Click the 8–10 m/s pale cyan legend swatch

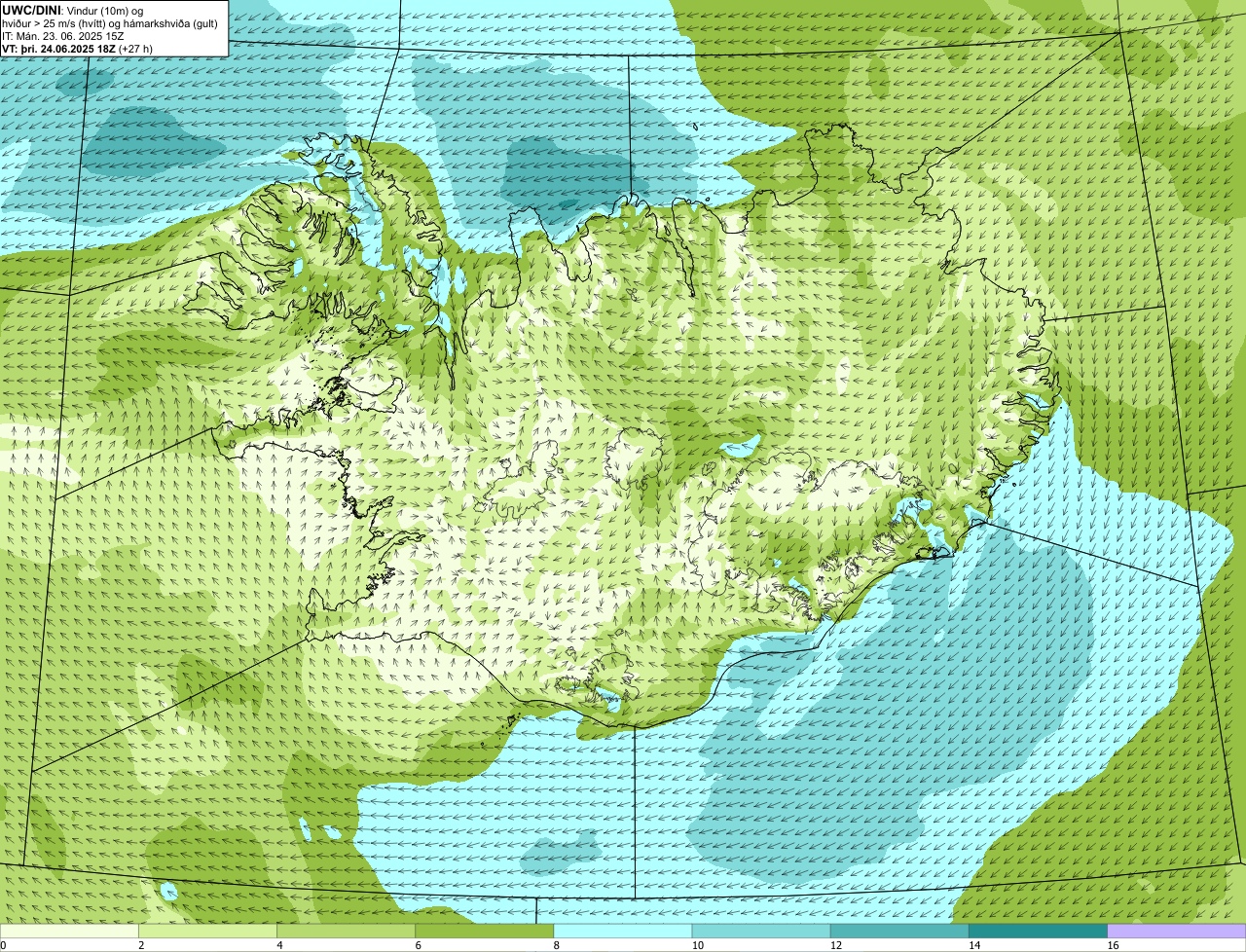coord(623,931)
